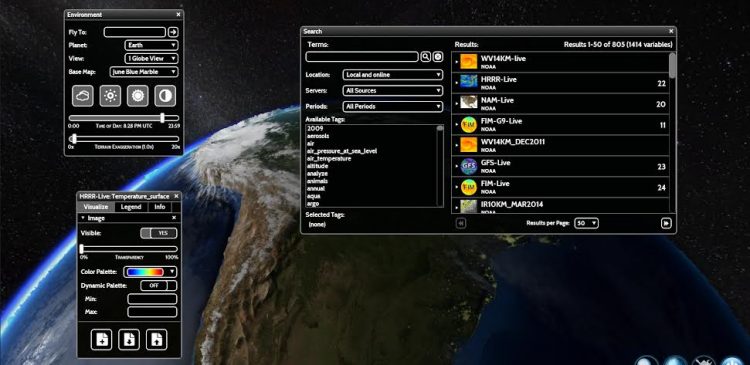Switch to the Legend tab
750x365 pixels.
pyautogui.click(x=131, y=207)
